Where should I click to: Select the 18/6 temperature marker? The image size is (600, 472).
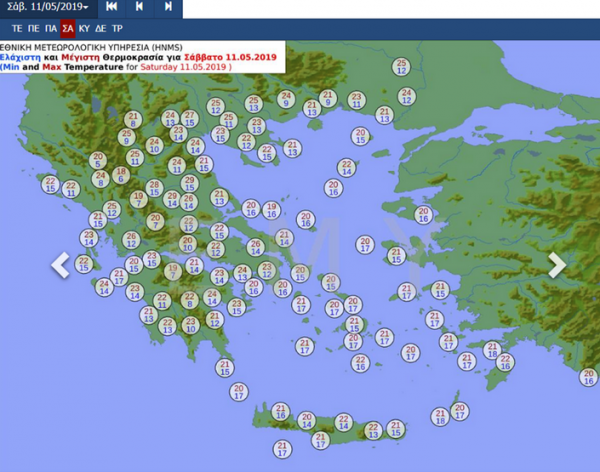[x=121, y=174]
